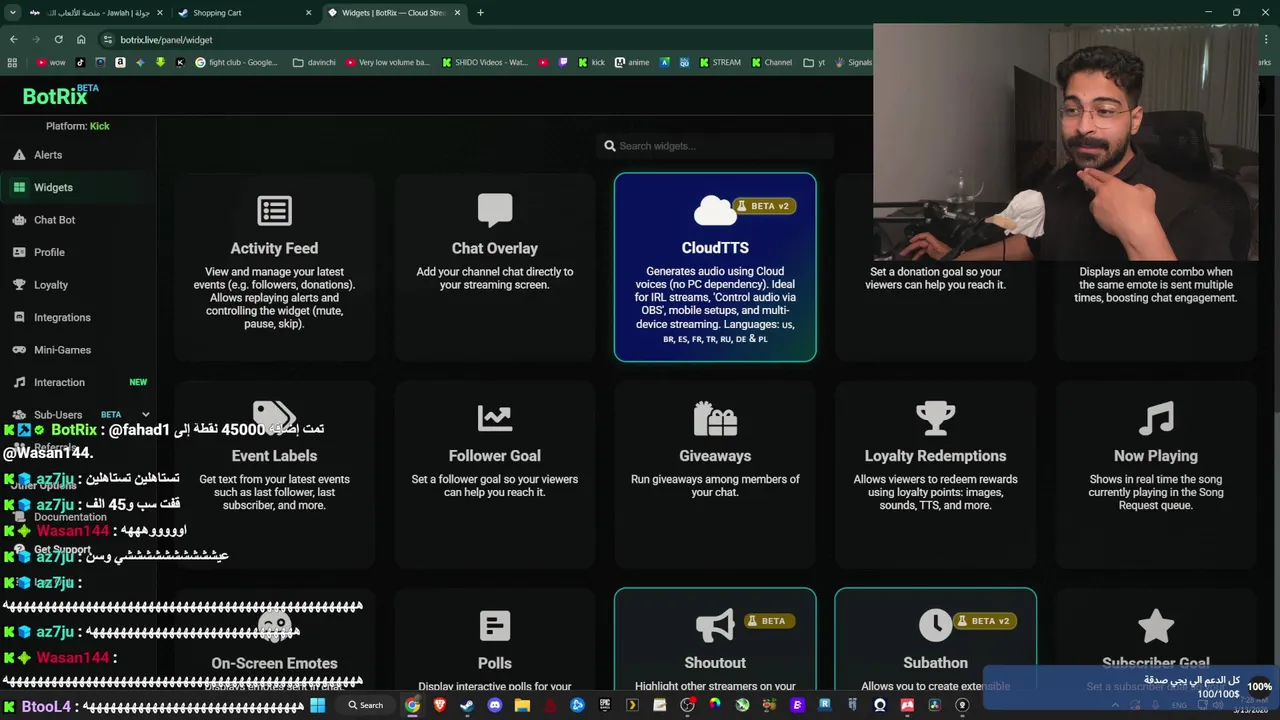Screen dimensions: 1280x720
Task: Go back in browser
Action: coord(13,40)
